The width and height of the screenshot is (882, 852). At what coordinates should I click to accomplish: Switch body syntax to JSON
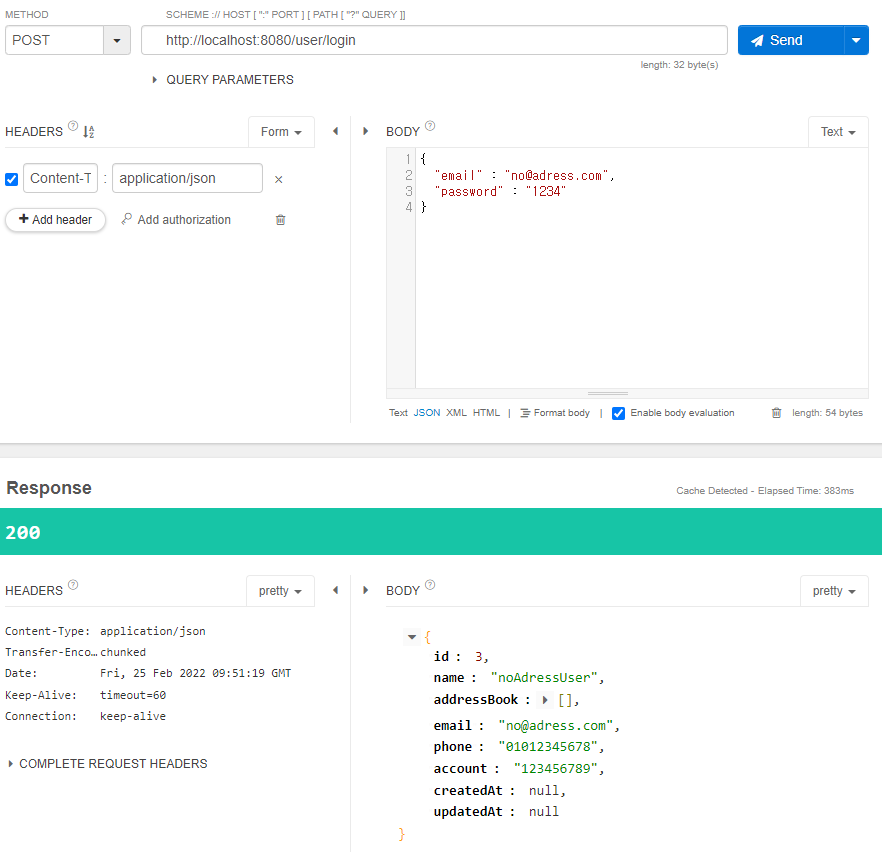[427, 413]
